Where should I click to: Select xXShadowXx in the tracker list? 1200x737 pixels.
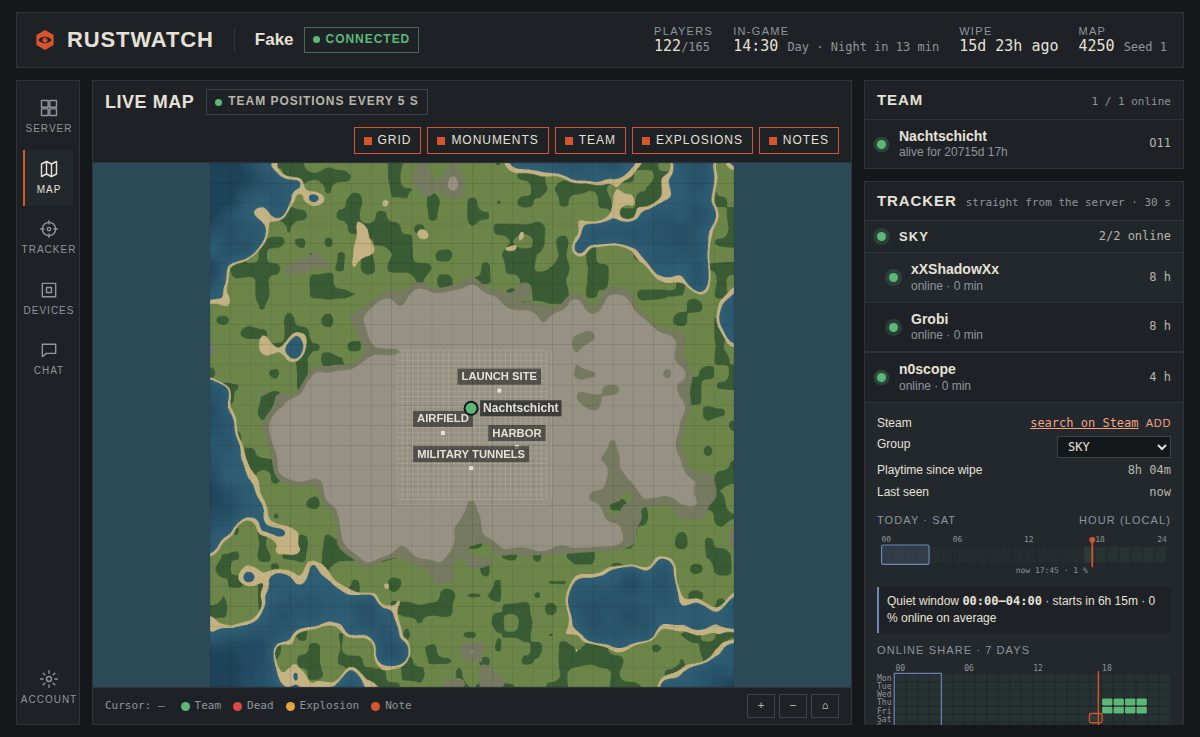click(1023, 277)
